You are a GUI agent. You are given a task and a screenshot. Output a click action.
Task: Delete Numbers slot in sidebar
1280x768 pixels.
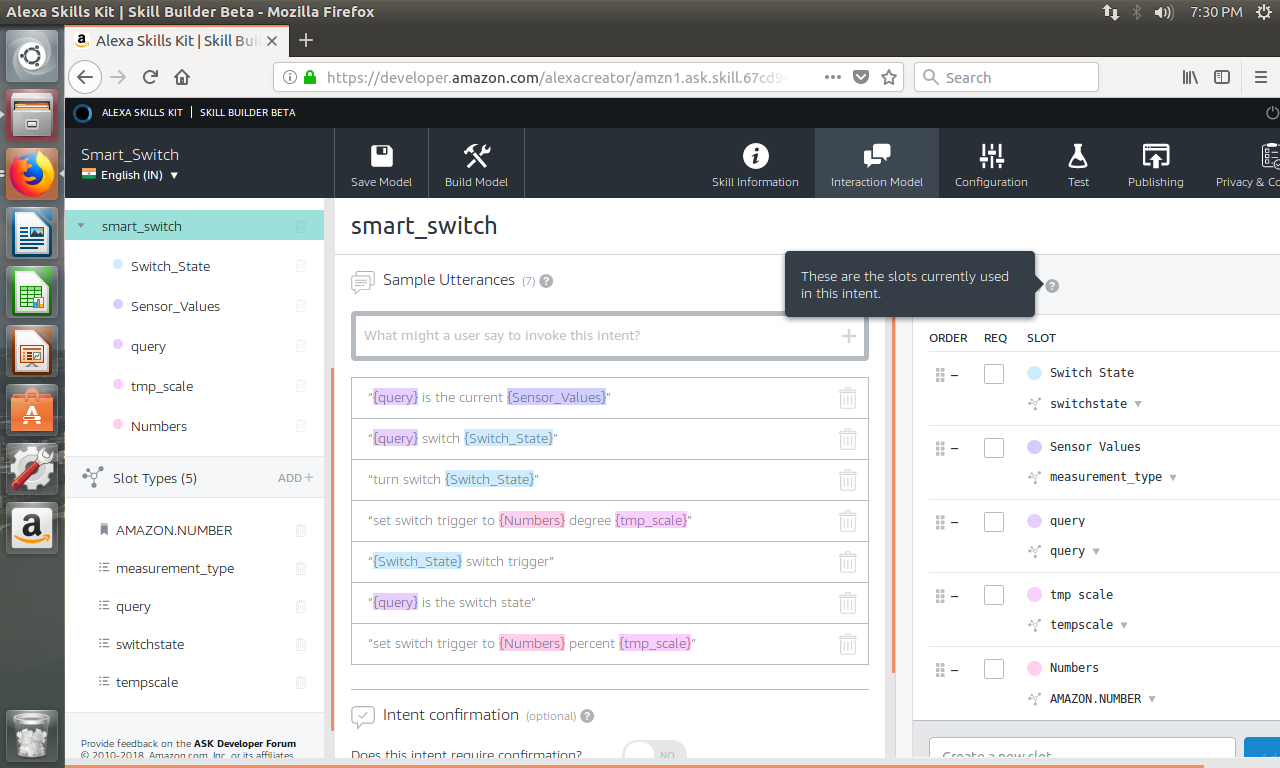pos(301,426)
